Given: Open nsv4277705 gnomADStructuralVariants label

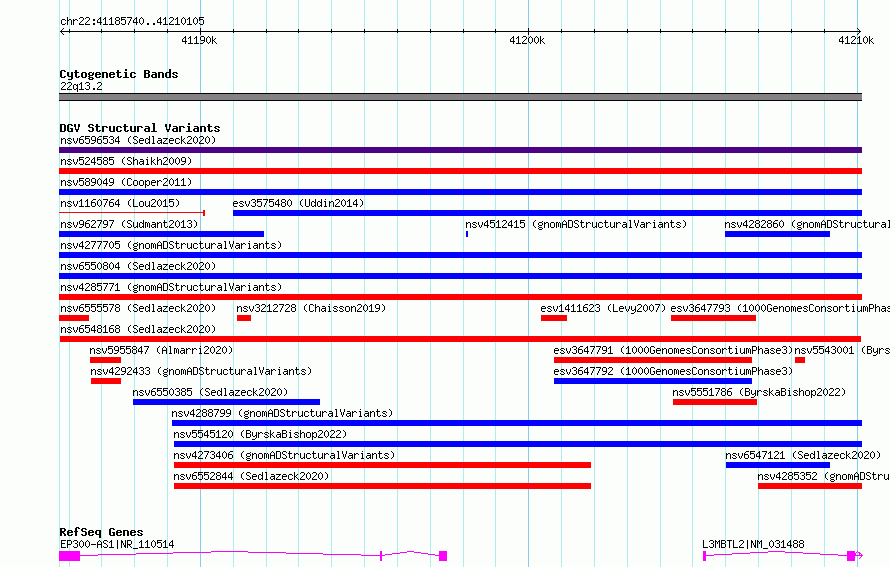Looking at the screenshot, I should [x=171, y=245].
